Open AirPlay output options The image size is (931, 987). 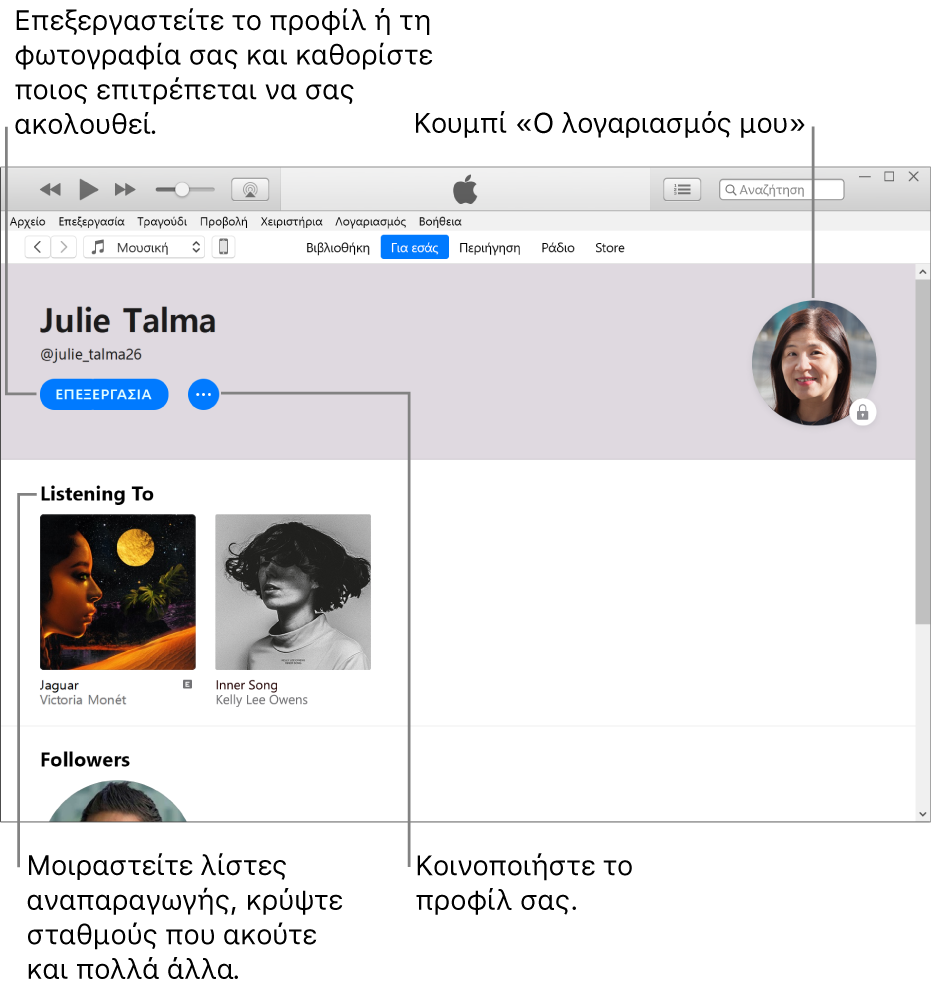(x=250, y=189)
